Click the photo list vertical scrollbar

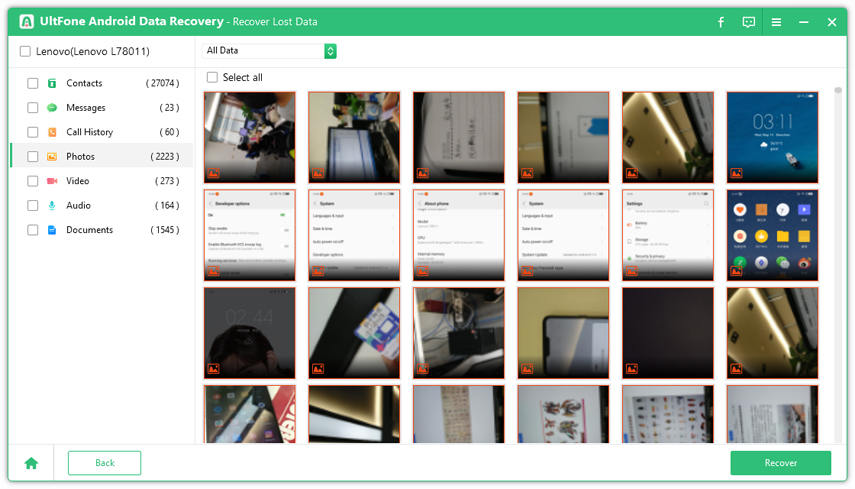tap(838, 90)
